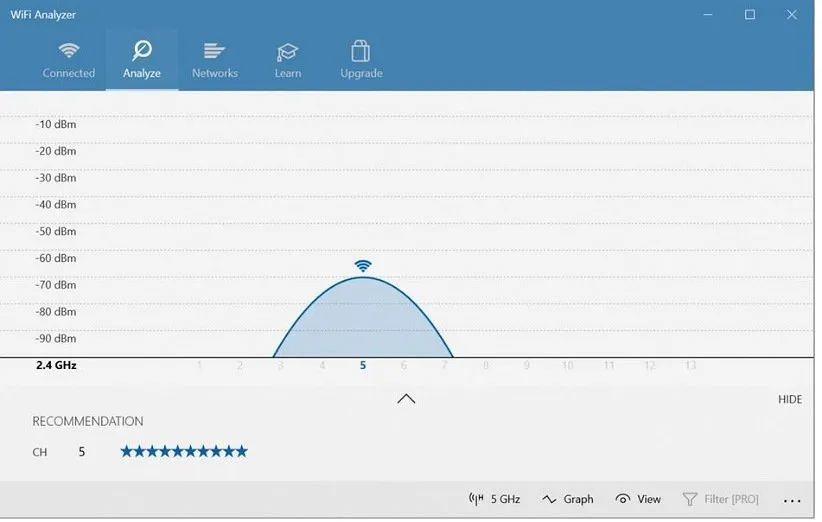This screenshot has width=822, height=522.
Task: Click the star rating for channel 5
Action: pyautogui.click(x=184, y=452)
